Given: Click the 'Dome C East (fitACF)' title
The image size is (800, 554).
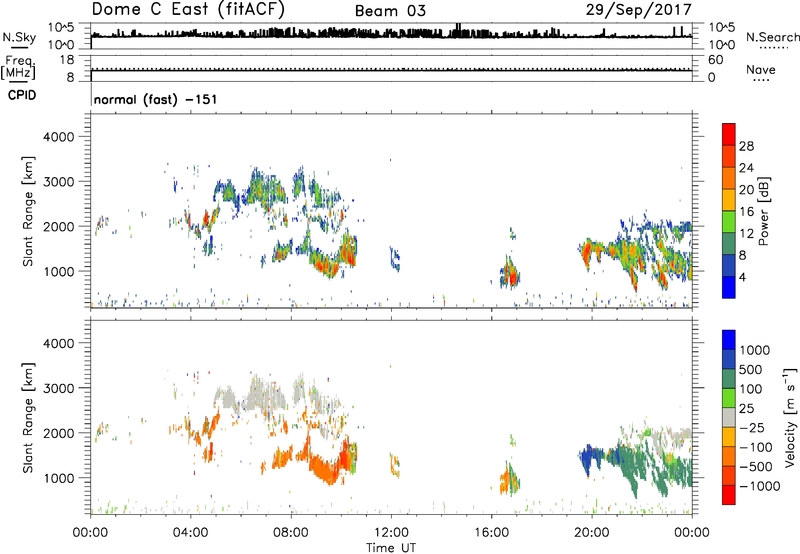Looking at the screenshot, I should click(188, 9).
